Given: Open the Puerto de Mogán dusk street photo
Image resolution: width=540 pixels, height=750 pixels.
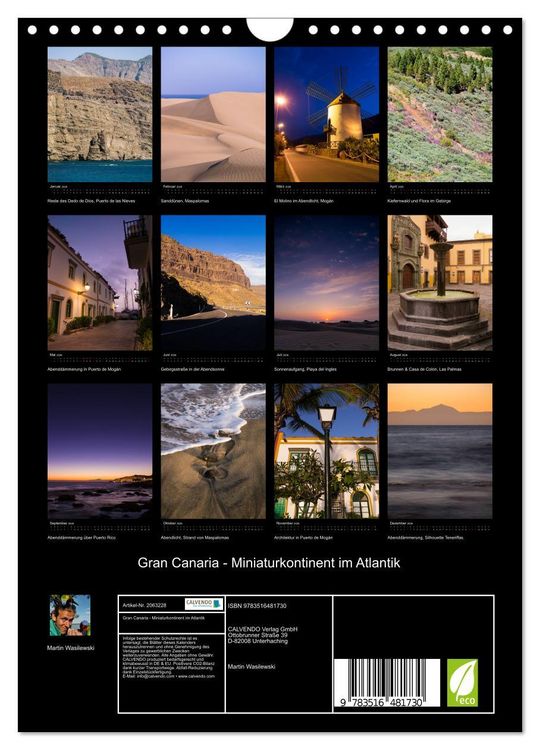Looking at the screenshot, I should tap(100, 283).
